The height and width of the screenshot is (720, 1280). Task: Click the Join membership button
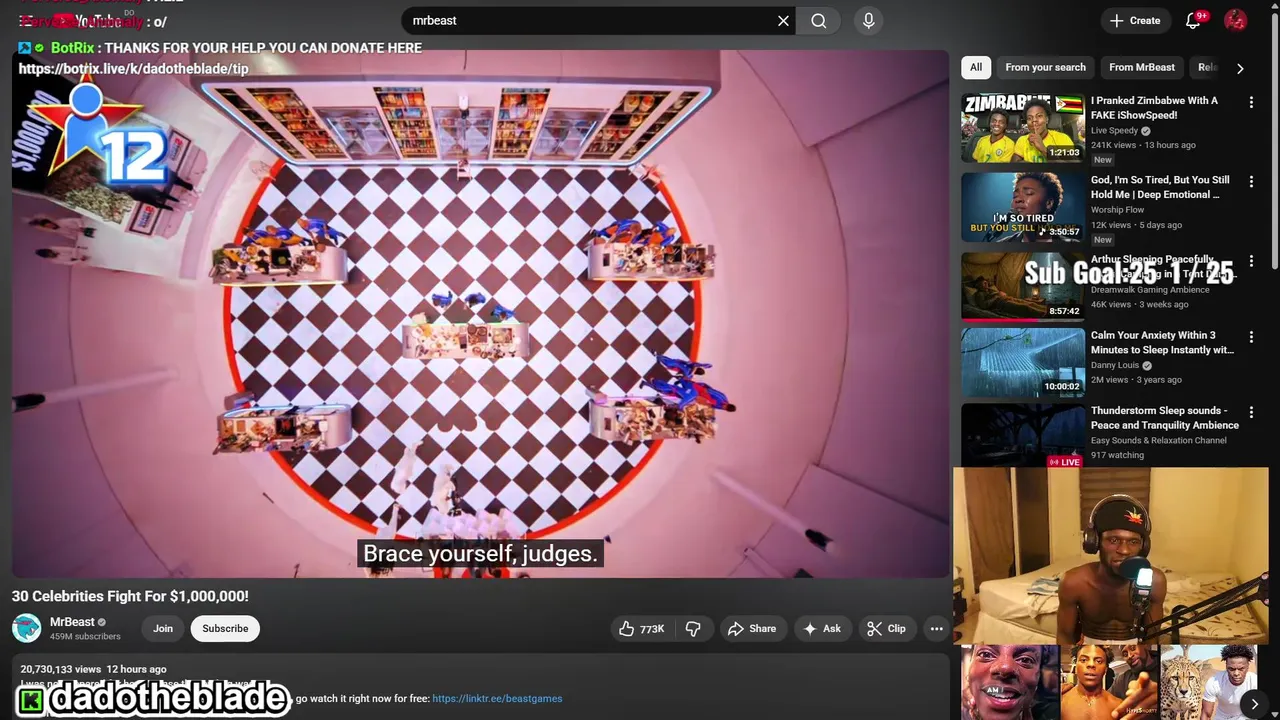(x=163, y=629)
